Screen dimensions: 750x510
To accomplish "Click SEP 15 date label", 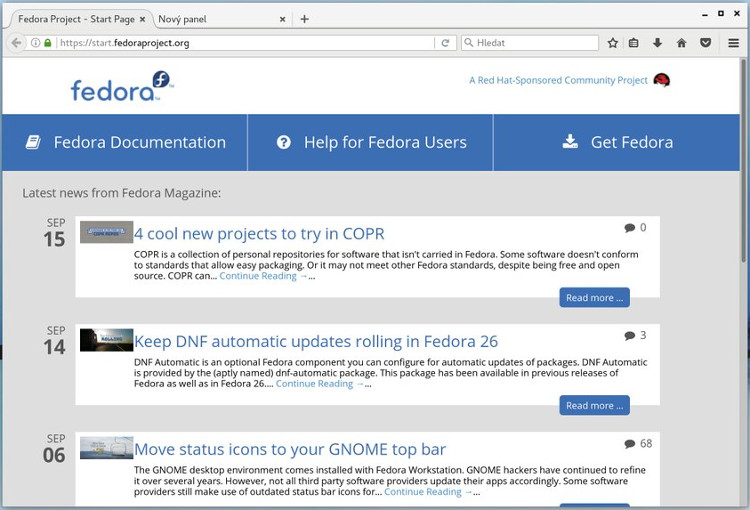I will (55, 233).
